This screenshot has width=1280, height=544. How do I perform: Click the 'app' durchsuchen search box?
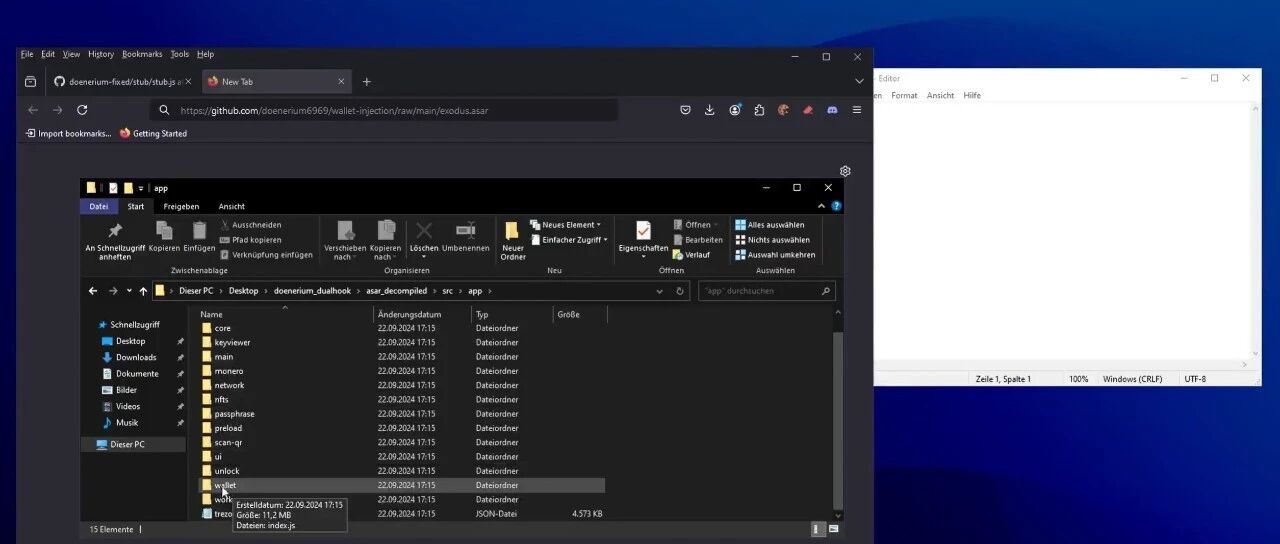click(x=767, y=291)
